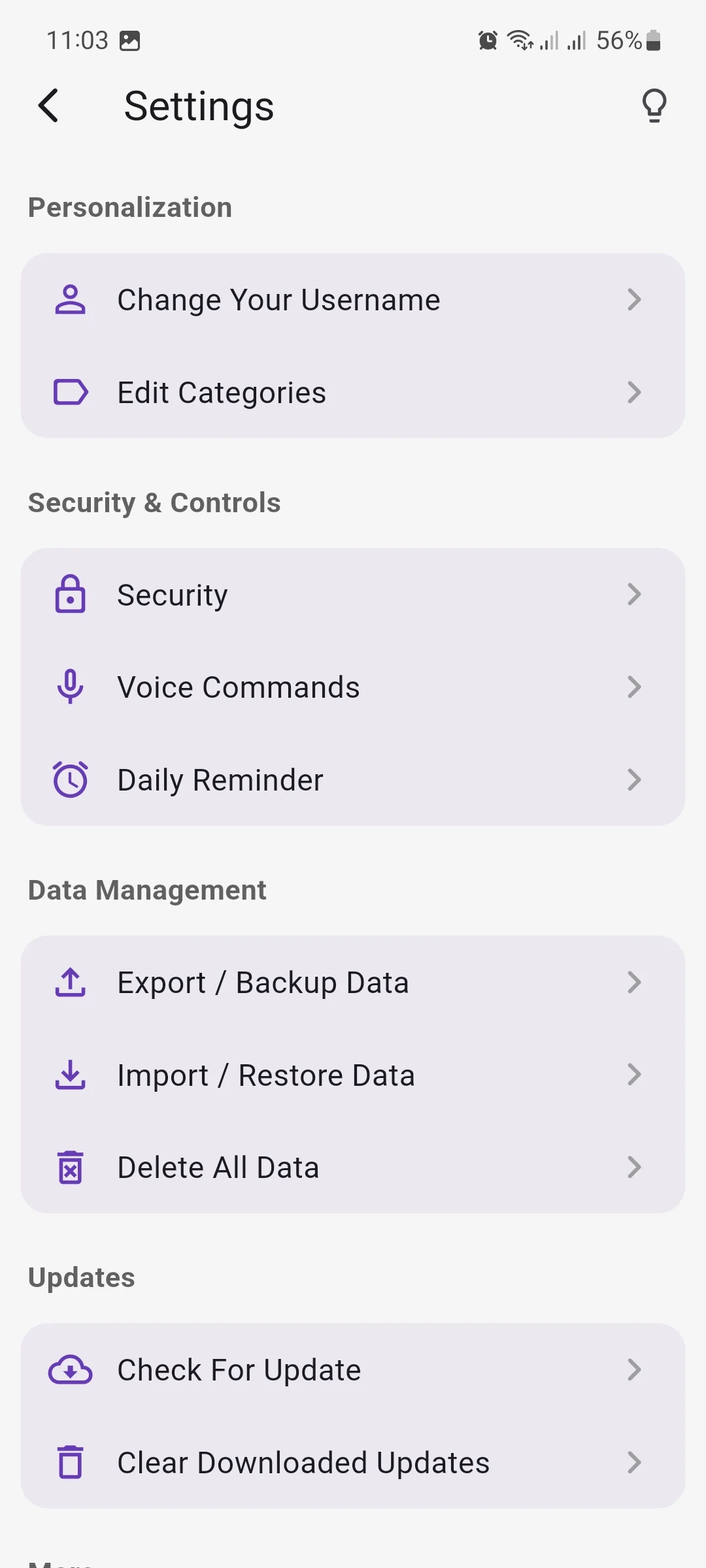
Task: Tap the back arrow icon
Action: point(49,106)
